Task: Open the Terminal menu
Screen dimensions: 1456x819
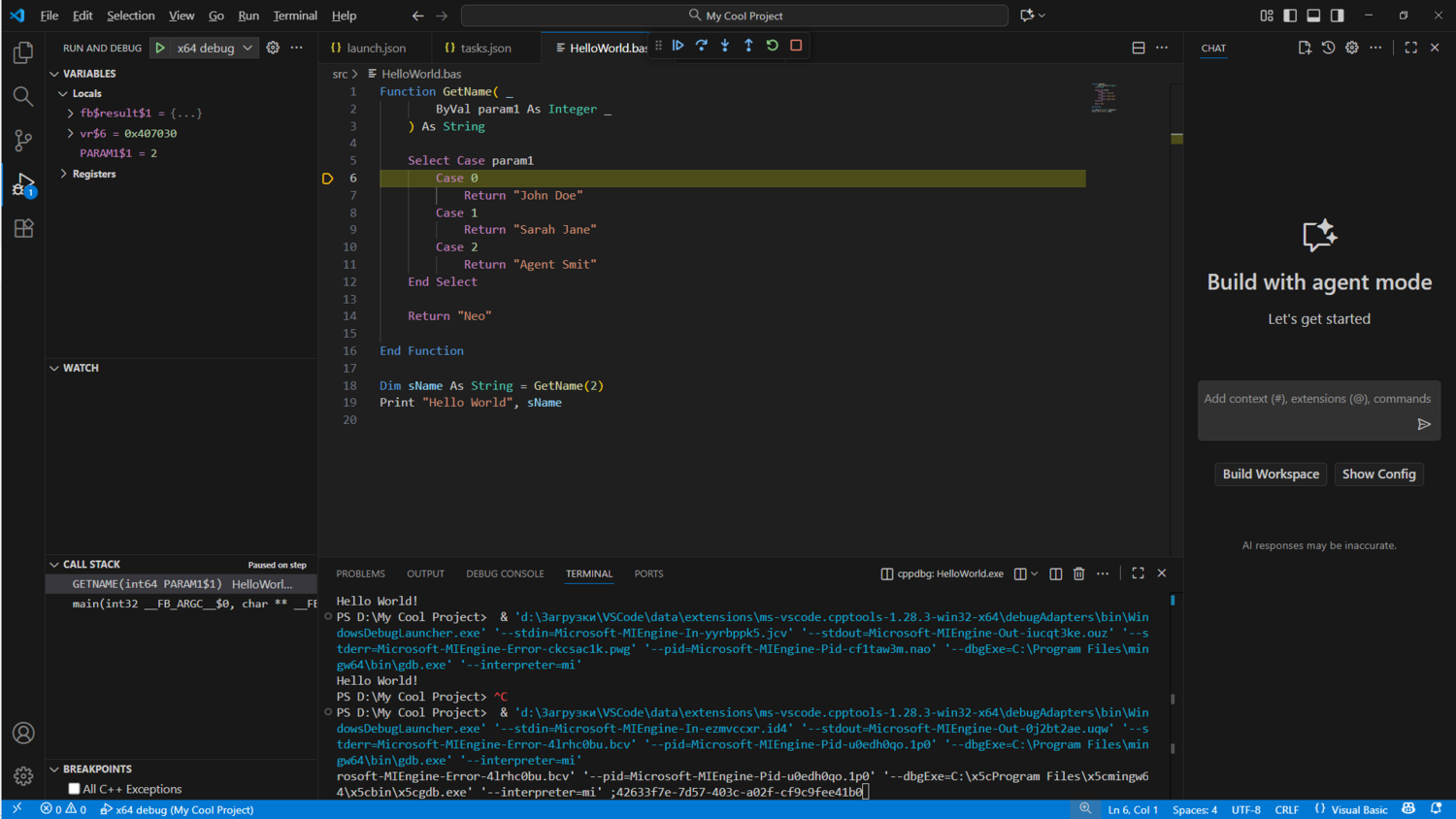Action: (x=295, y=16)
